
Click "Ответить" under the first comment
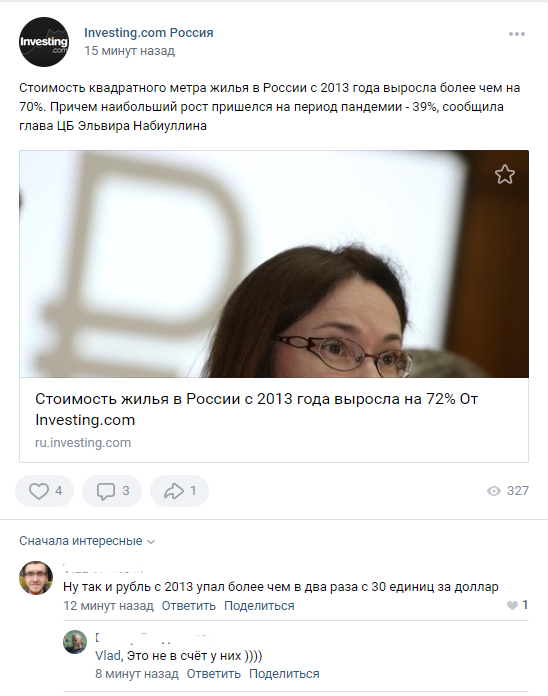coord(189,606)
